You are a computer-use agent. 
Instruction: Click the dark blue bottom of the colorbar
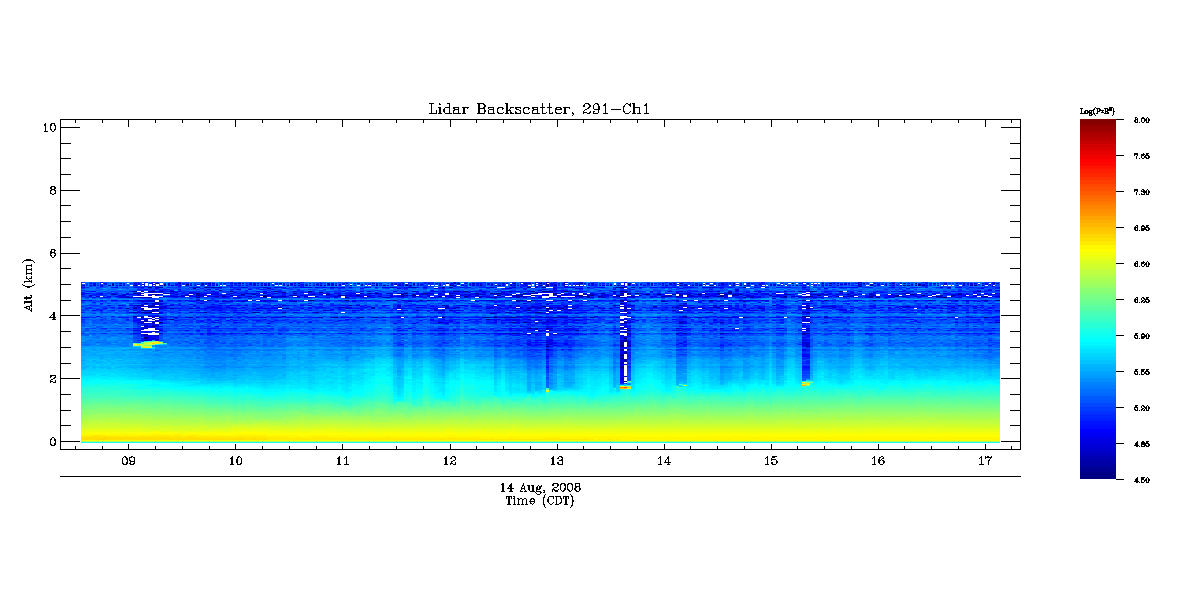(x=1100, y=472)
